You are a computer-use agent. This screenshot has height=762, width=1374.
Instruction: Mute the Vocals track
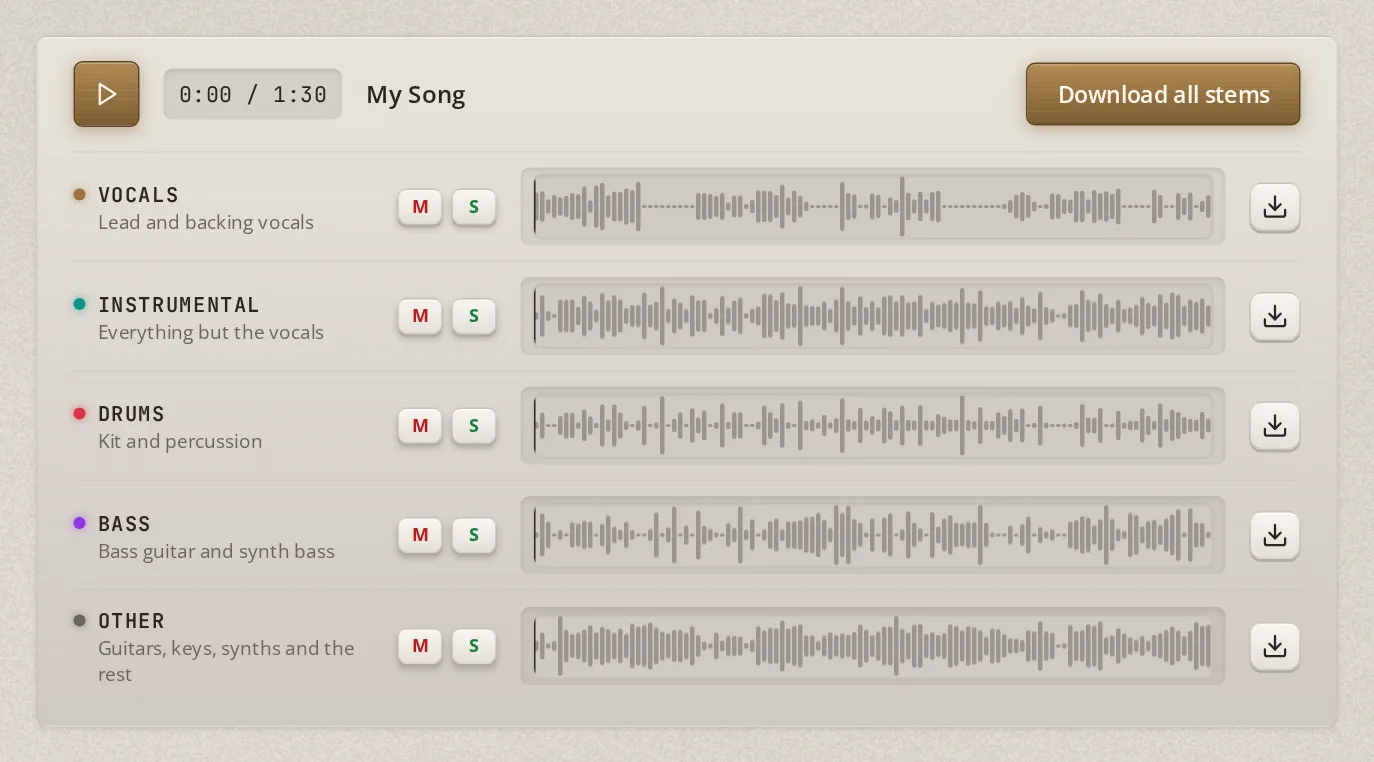pos(420,207)
